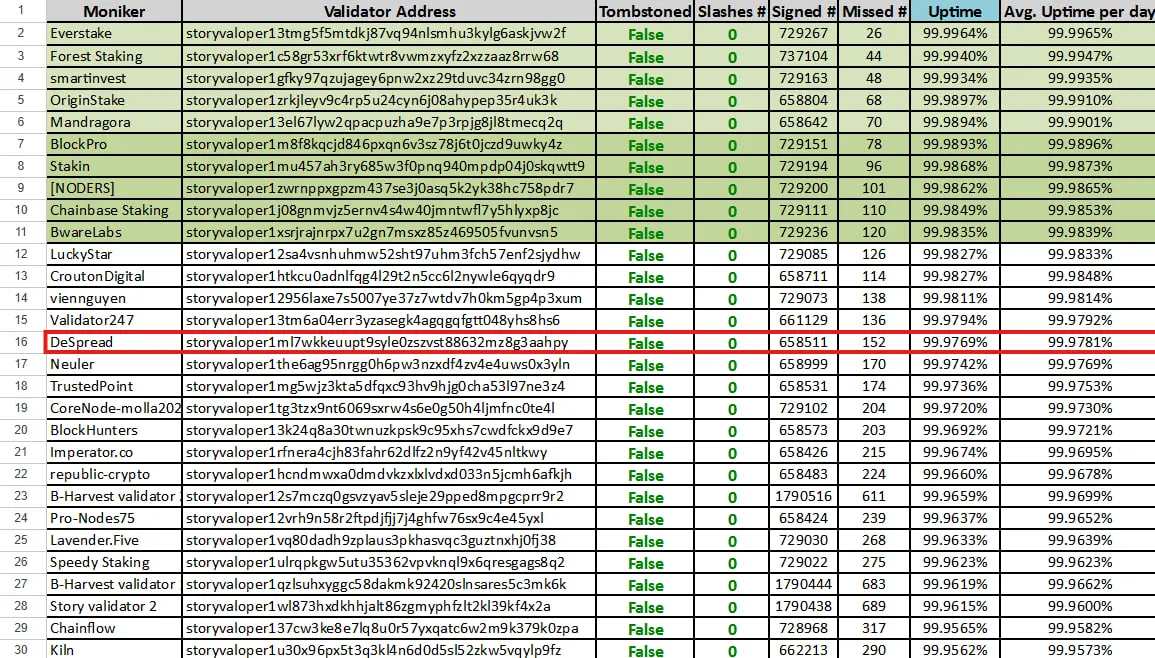Click the Everstake moniker cell

[x=113, y=33]
